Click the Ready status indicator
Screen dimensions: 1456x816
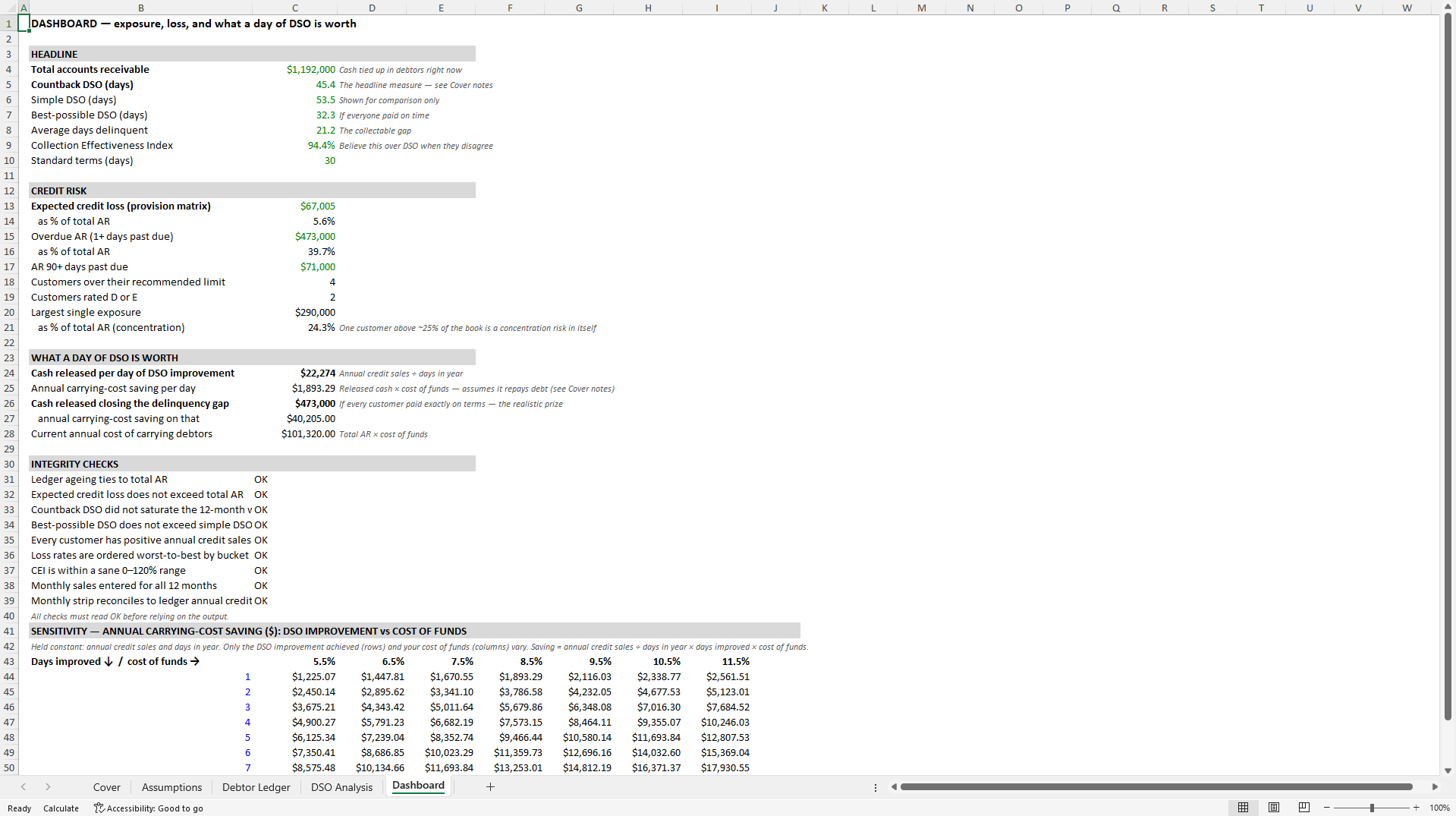pyautogui.click(x=19, y=808)
